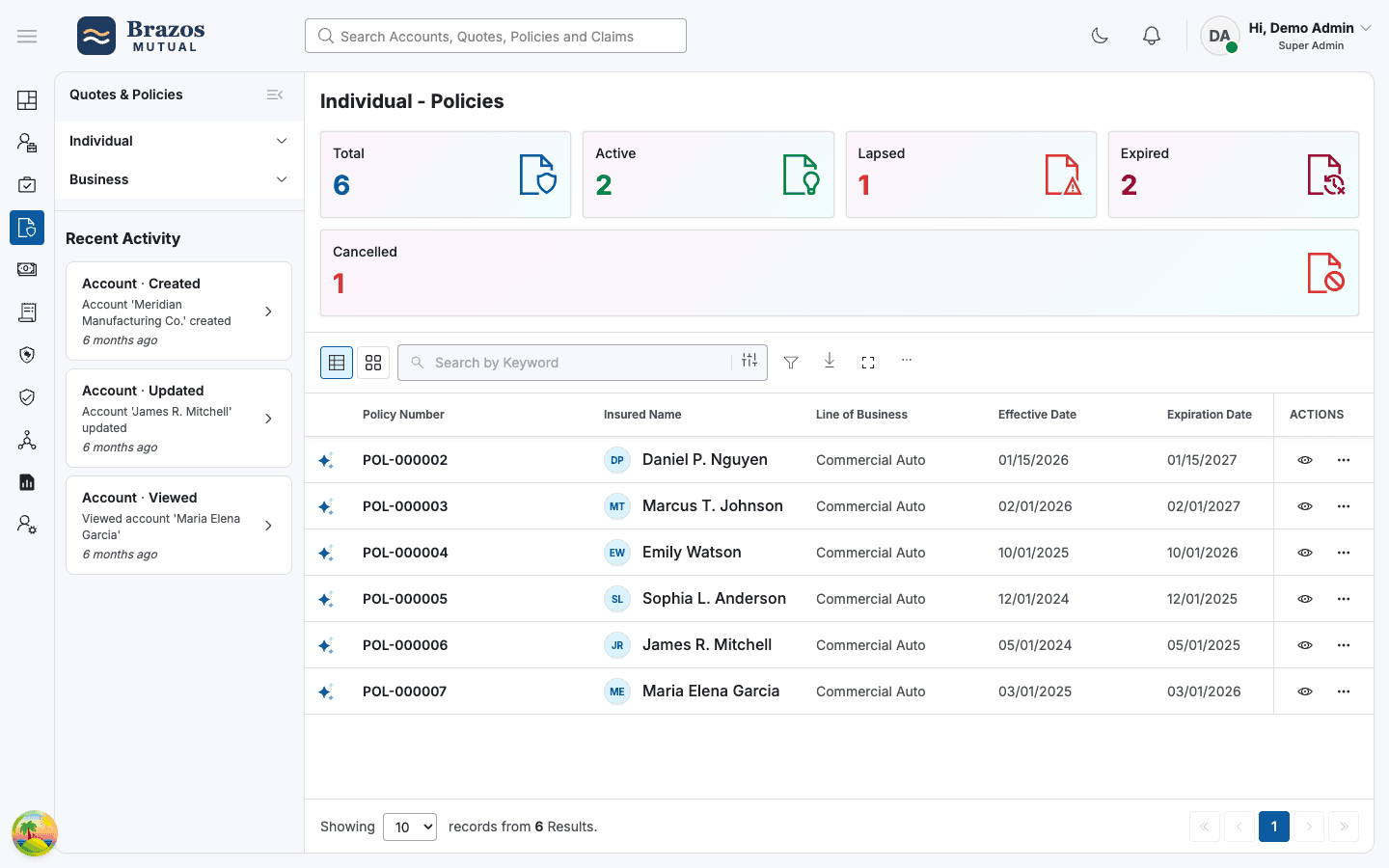1389x868 pixels.
Task: Click the AI sparkle icon for POL-000002
Action: click(326, 460)
